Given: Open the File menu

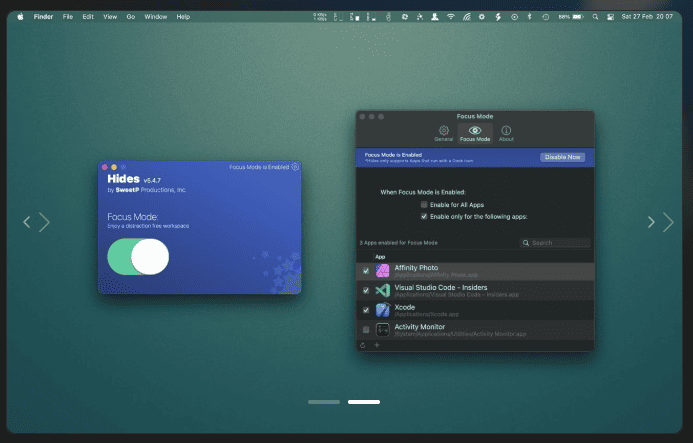Looking at the screenshot, I should [68, 17].
